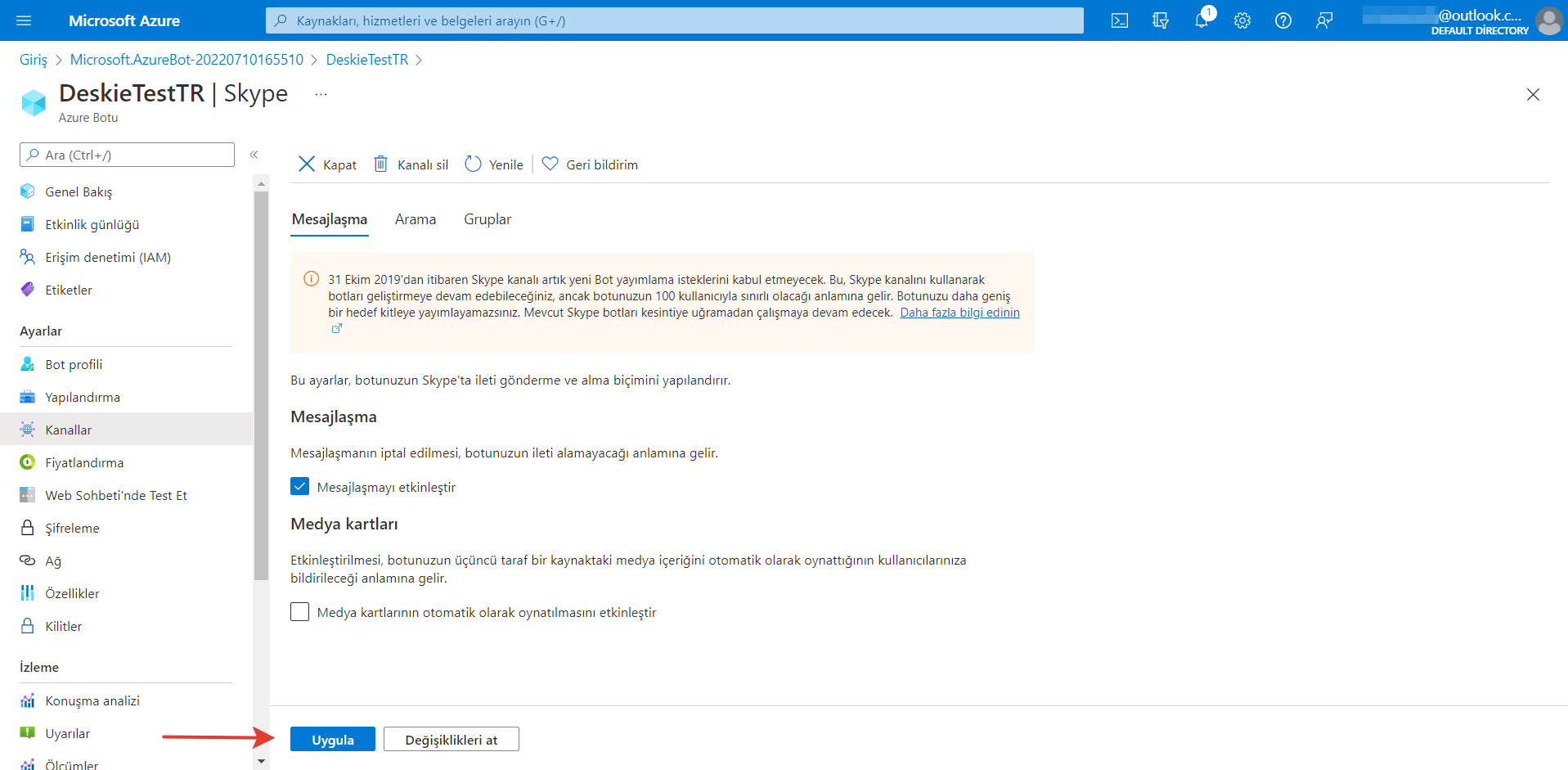
Task: Open Kilitler in the sidebar
Action: [x=64, y=626]
